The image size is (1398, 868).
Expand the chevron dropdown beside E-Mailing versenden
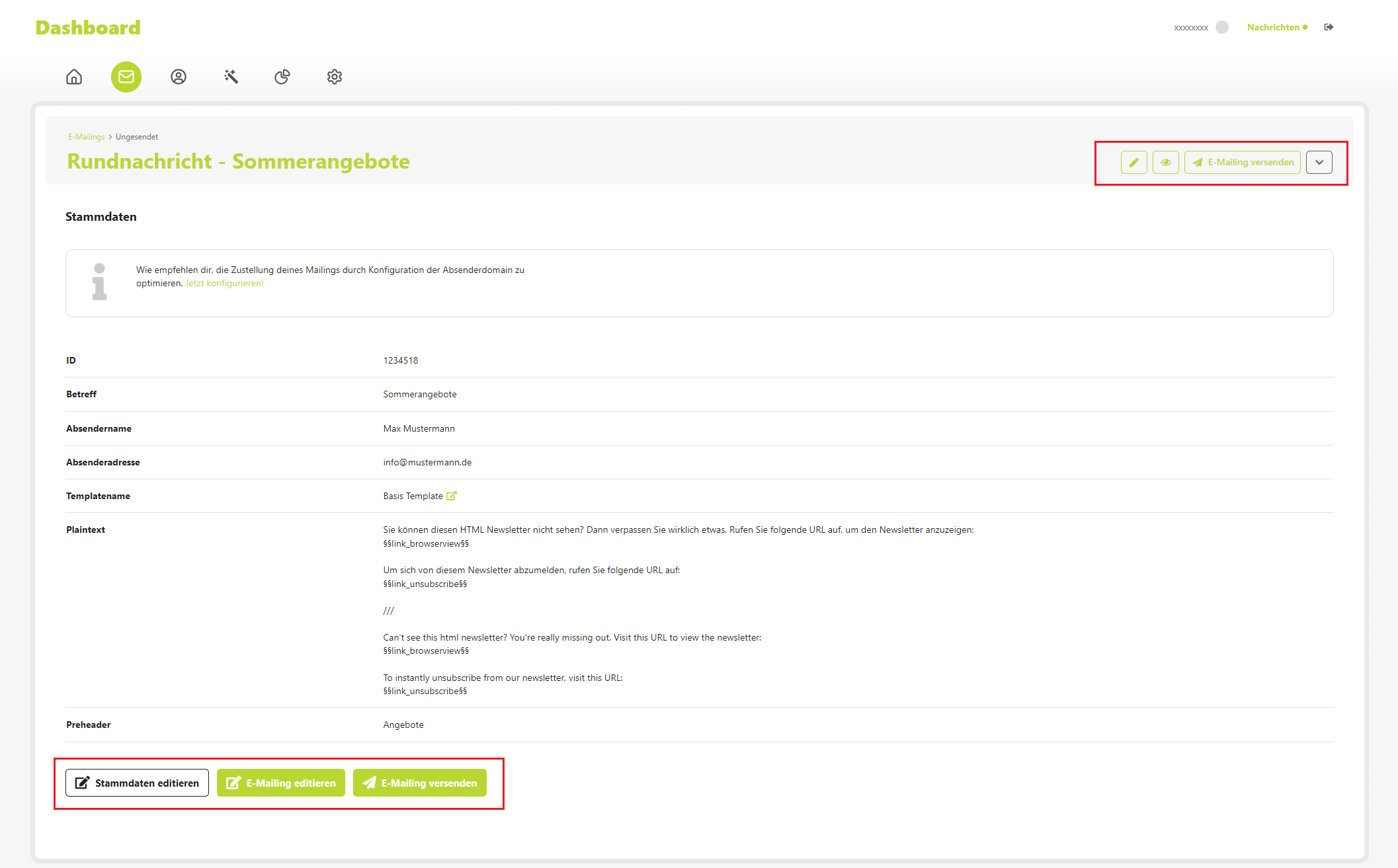(x=1319, y=162)
